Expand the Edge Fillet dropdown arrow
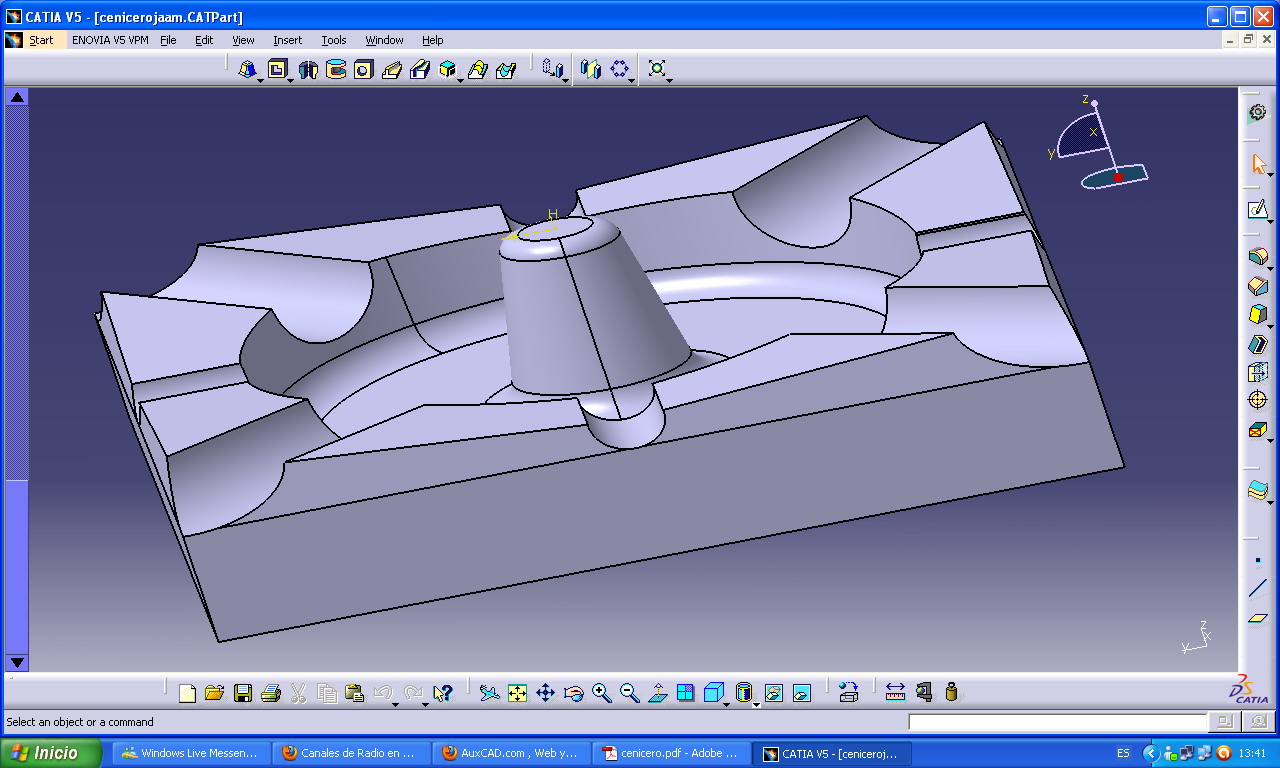 [1270, 267]
